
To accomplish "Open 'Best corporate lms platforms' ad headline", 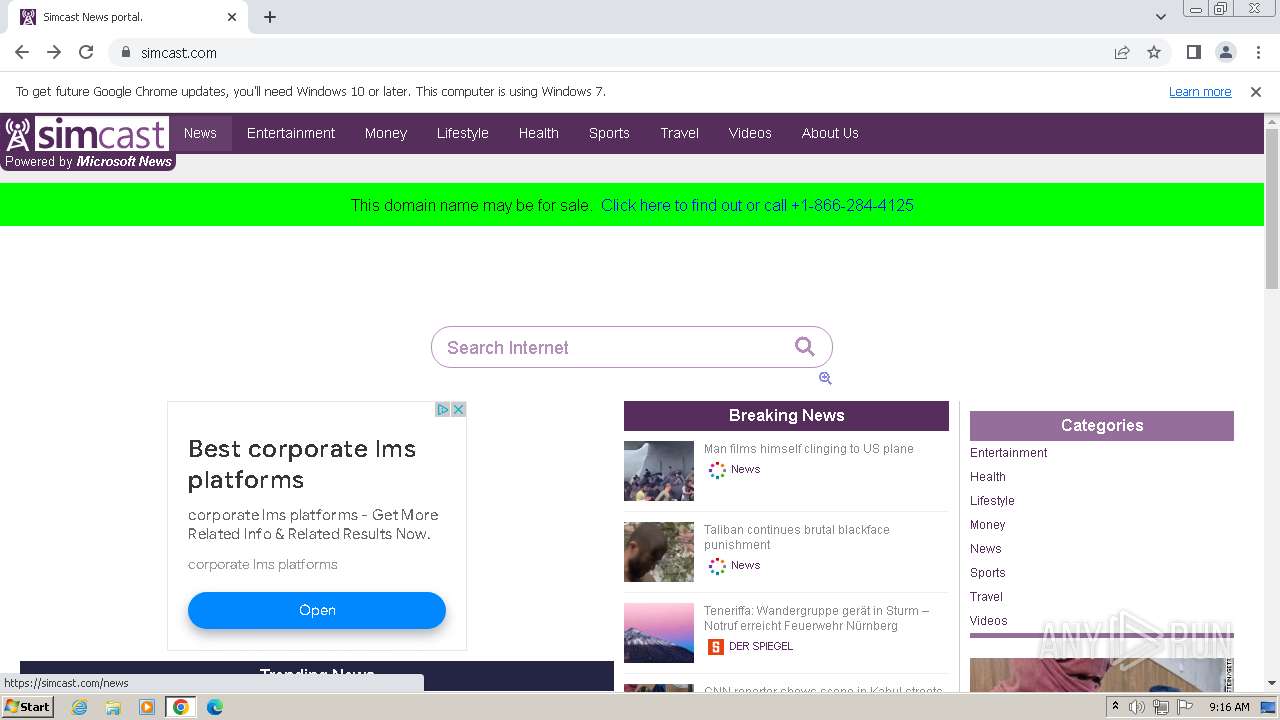I will pos(302,464).
